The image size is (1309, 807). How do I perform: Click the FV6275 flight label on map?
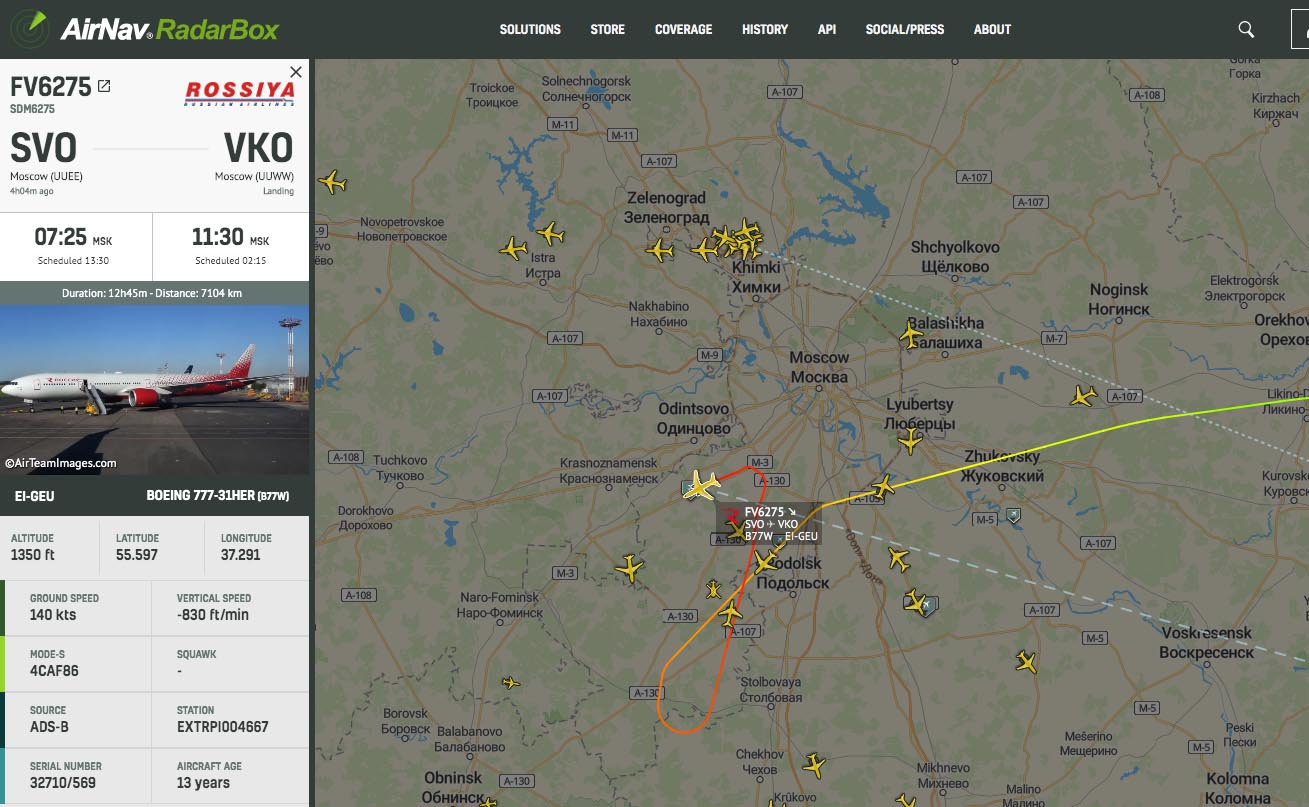tap(780, 524)
